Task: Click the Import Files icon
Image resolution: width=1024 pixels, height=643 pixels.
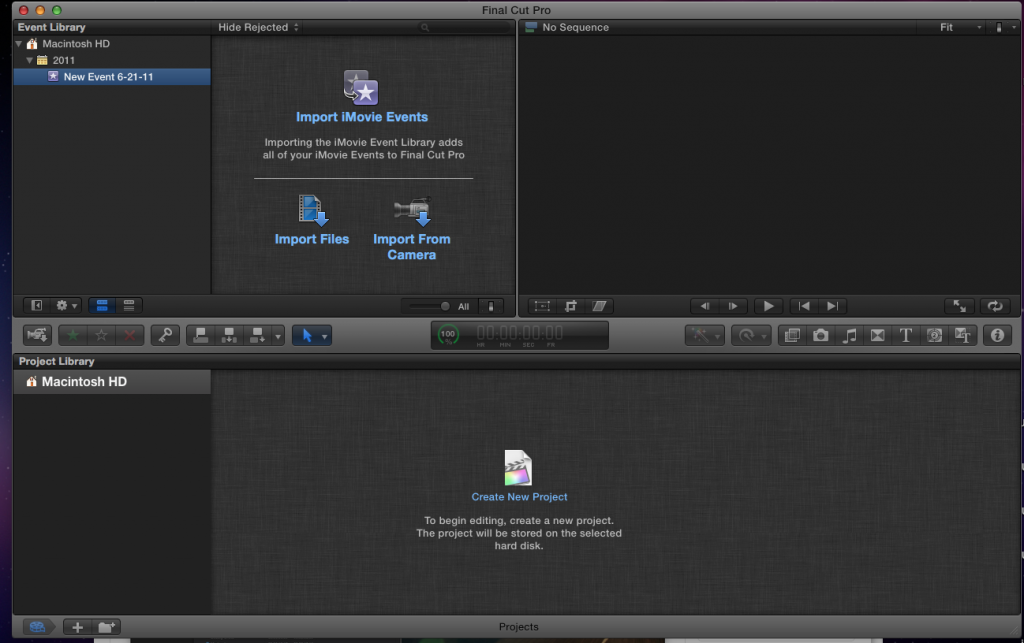Action: (312, 212)
